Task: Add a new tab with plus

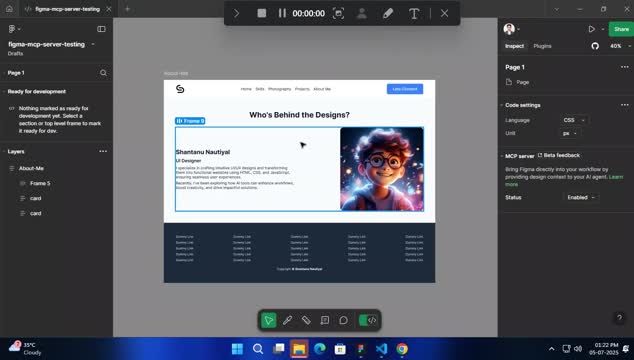Action: [127, 9]
